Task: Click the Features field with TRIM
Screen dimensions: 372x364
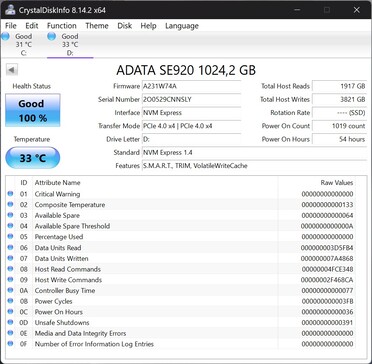Action: [254, 166]
